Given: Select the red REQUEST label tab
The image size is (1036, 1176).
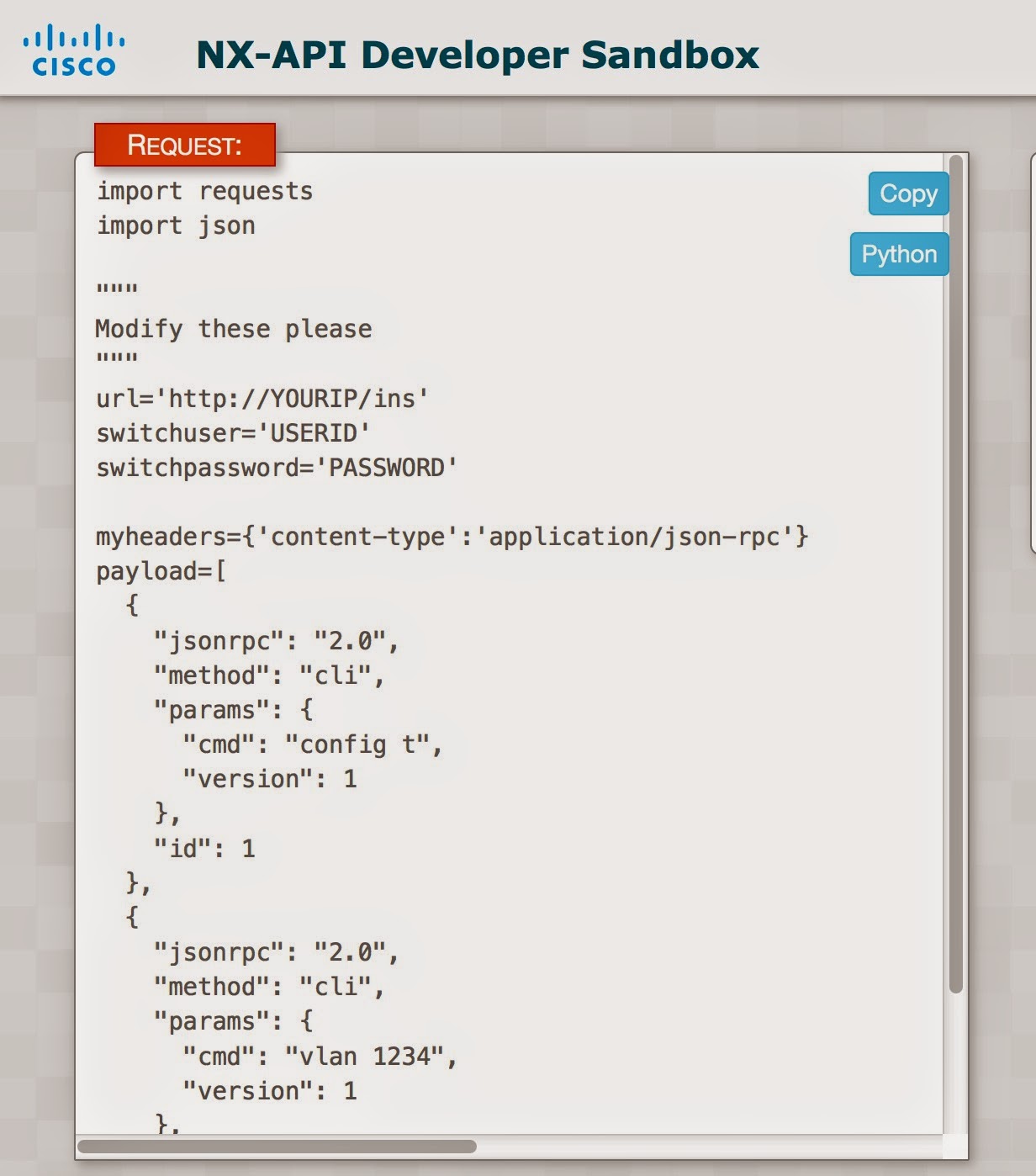Looking at the screenshot, I should (x=185, y=145).
